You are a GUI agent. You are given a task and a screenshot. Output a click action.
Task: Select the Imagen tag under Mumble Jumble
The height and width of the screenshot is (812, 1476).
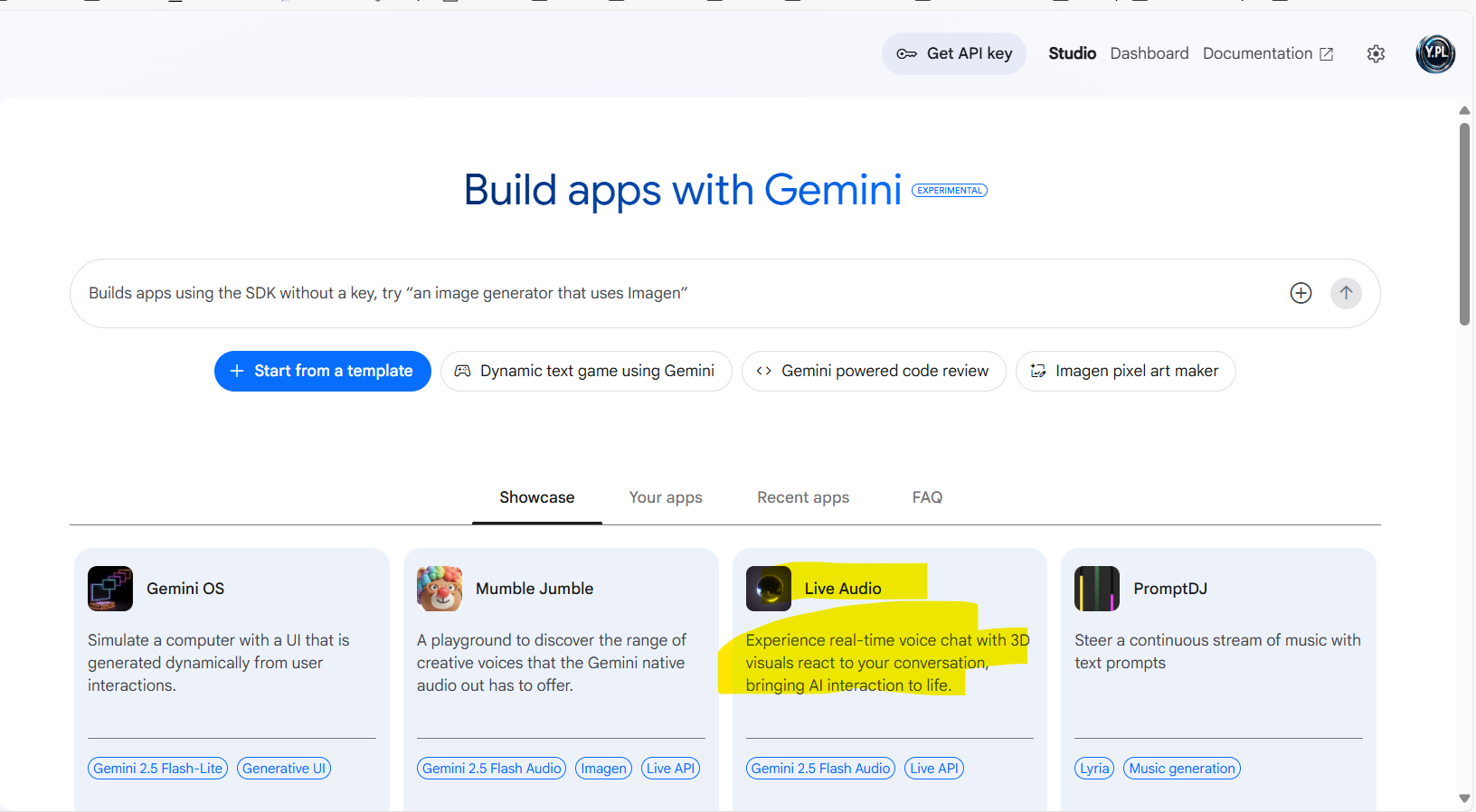pyautogui.click(x=603, y=769)
